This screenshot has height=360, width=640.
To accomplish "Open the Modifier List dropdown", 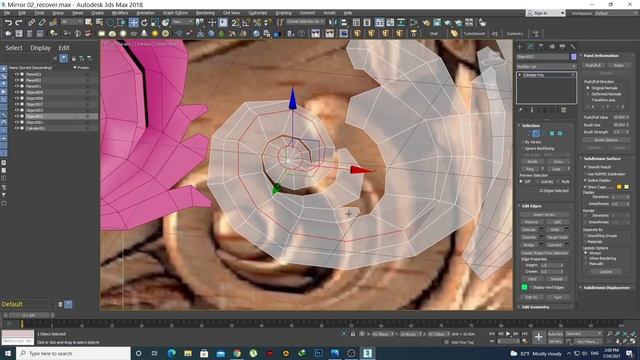I will pos(546,66).
